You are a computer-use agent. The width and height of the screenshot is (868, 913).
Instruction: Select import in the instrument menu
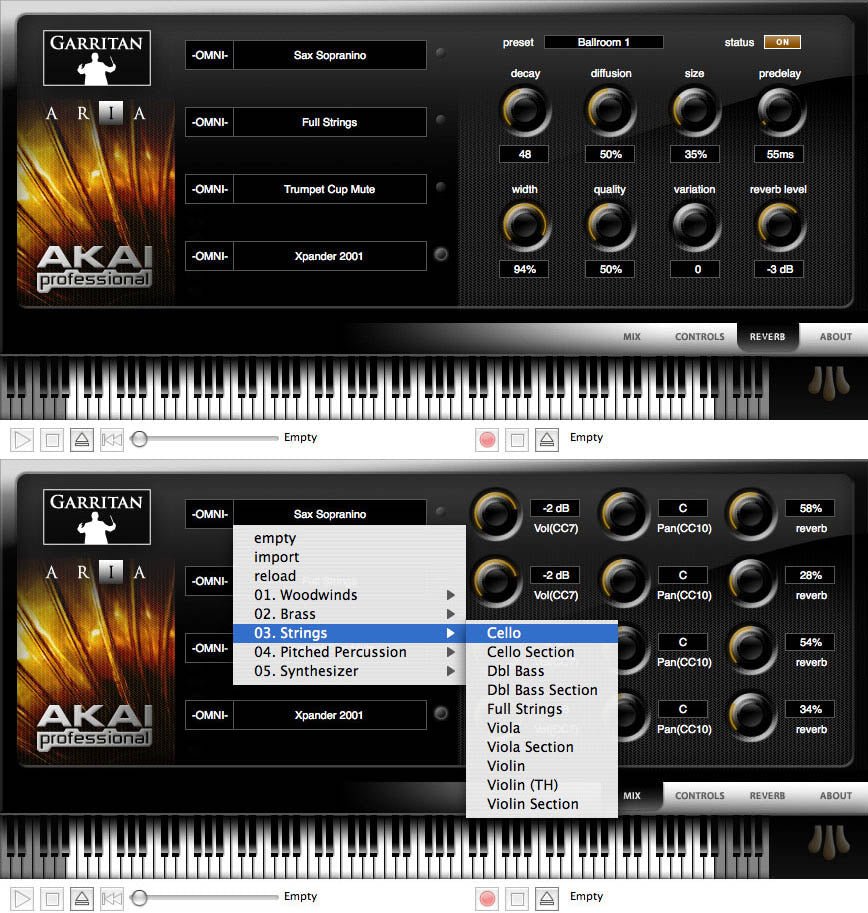(277, 557)
